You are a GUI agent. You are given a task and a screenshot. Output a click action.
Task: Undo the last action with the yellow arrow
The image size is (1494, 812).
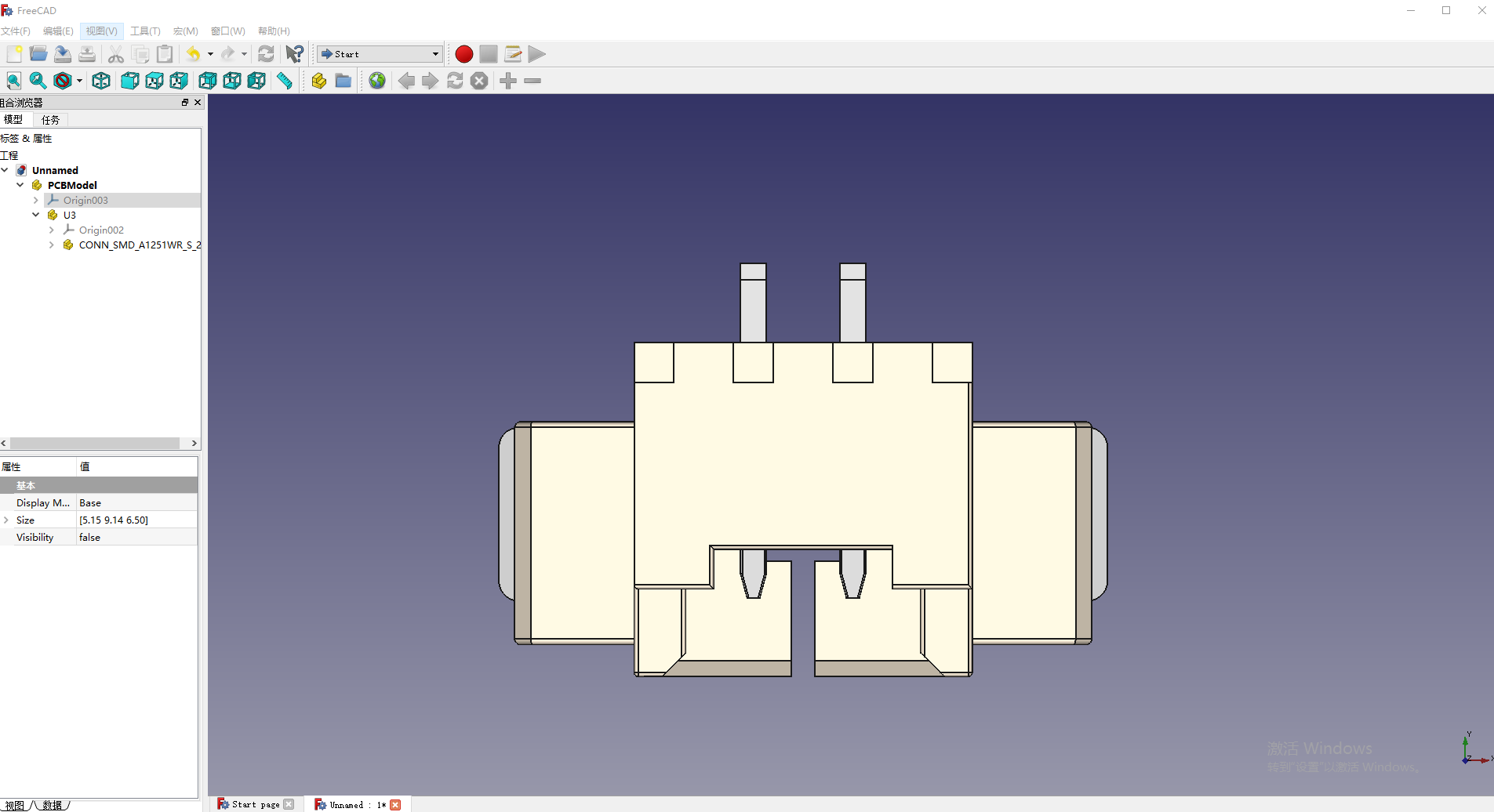point(193,54)
